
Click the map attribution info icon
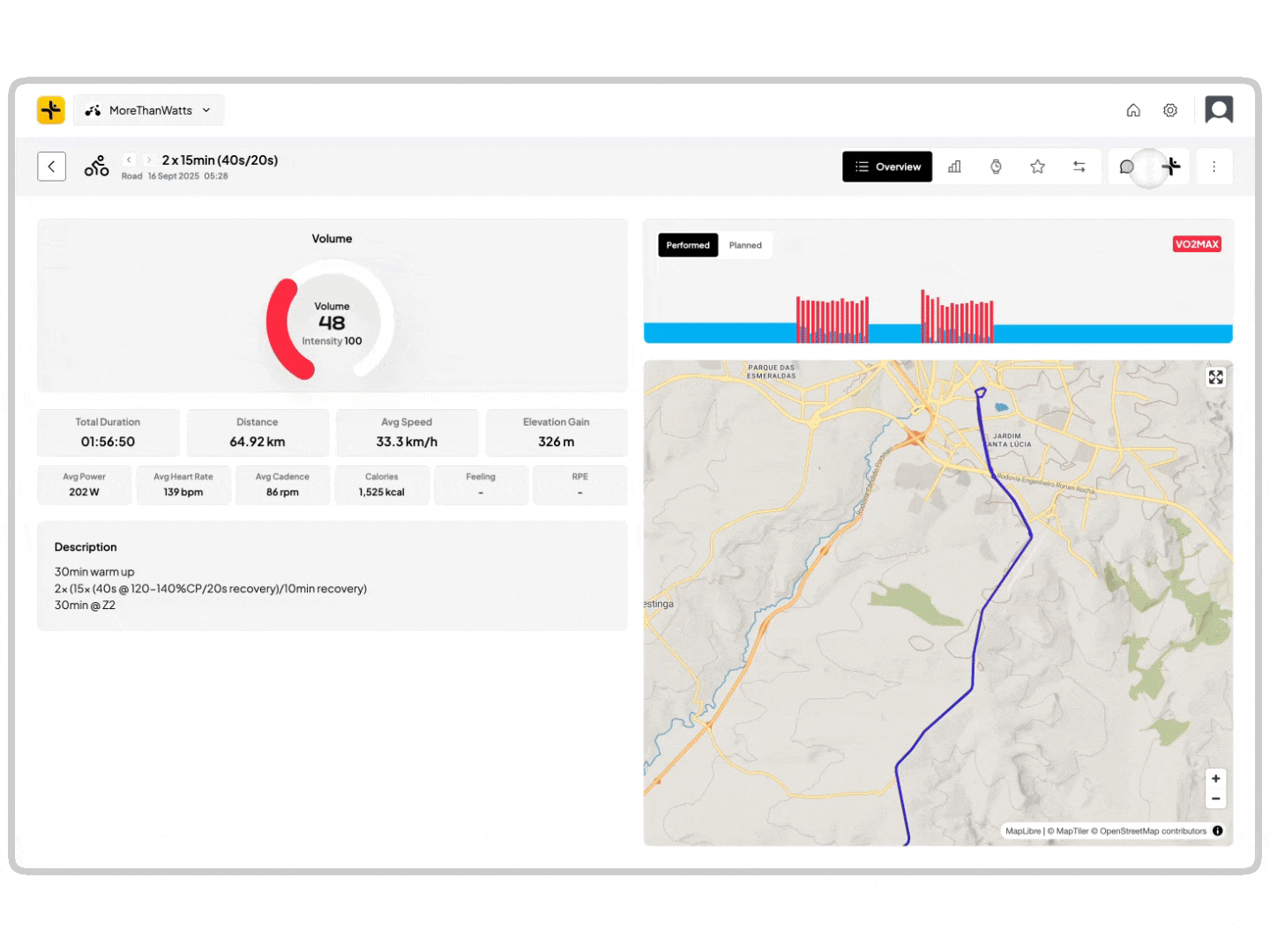coord(1218,830)
